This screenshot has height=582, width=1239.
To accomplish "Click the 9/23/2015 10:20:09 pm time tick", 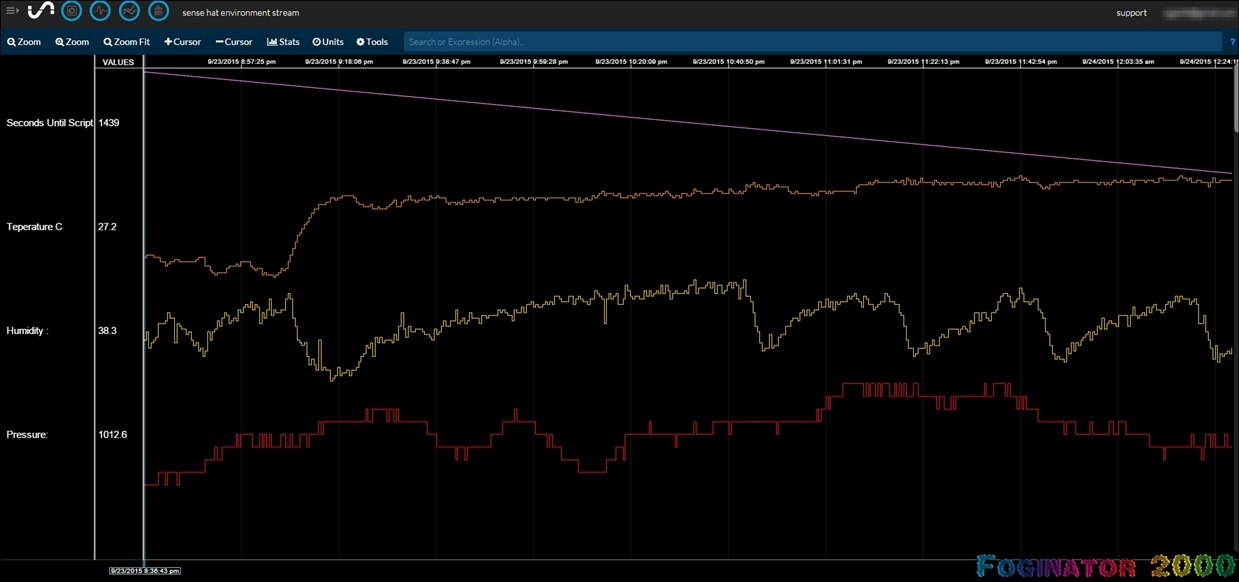I will (630, 61).
